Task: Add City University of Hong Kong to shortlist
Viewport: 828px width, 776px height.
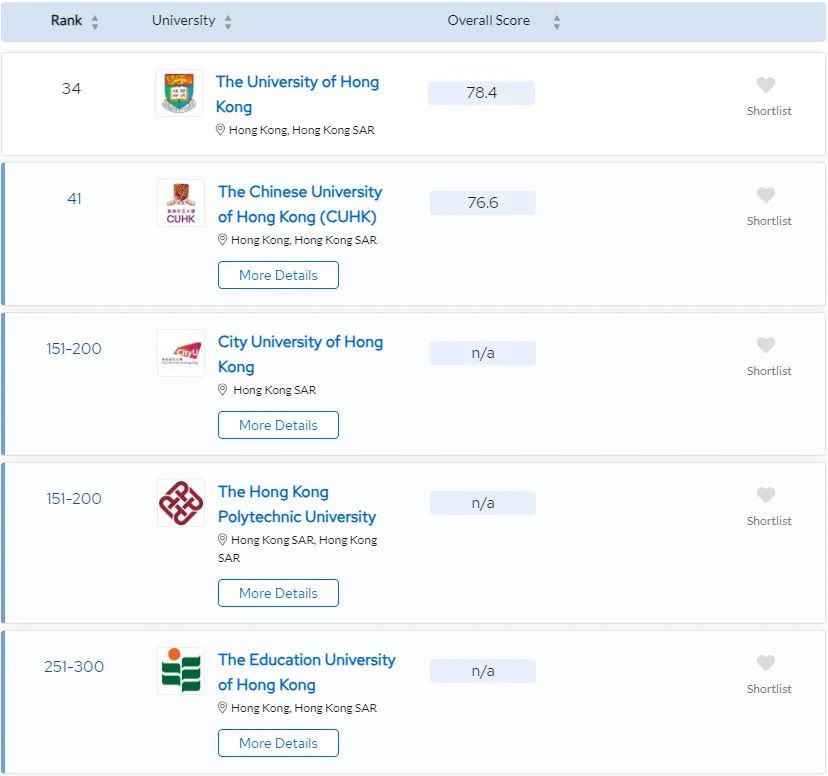Action: (x=765, y=345)
